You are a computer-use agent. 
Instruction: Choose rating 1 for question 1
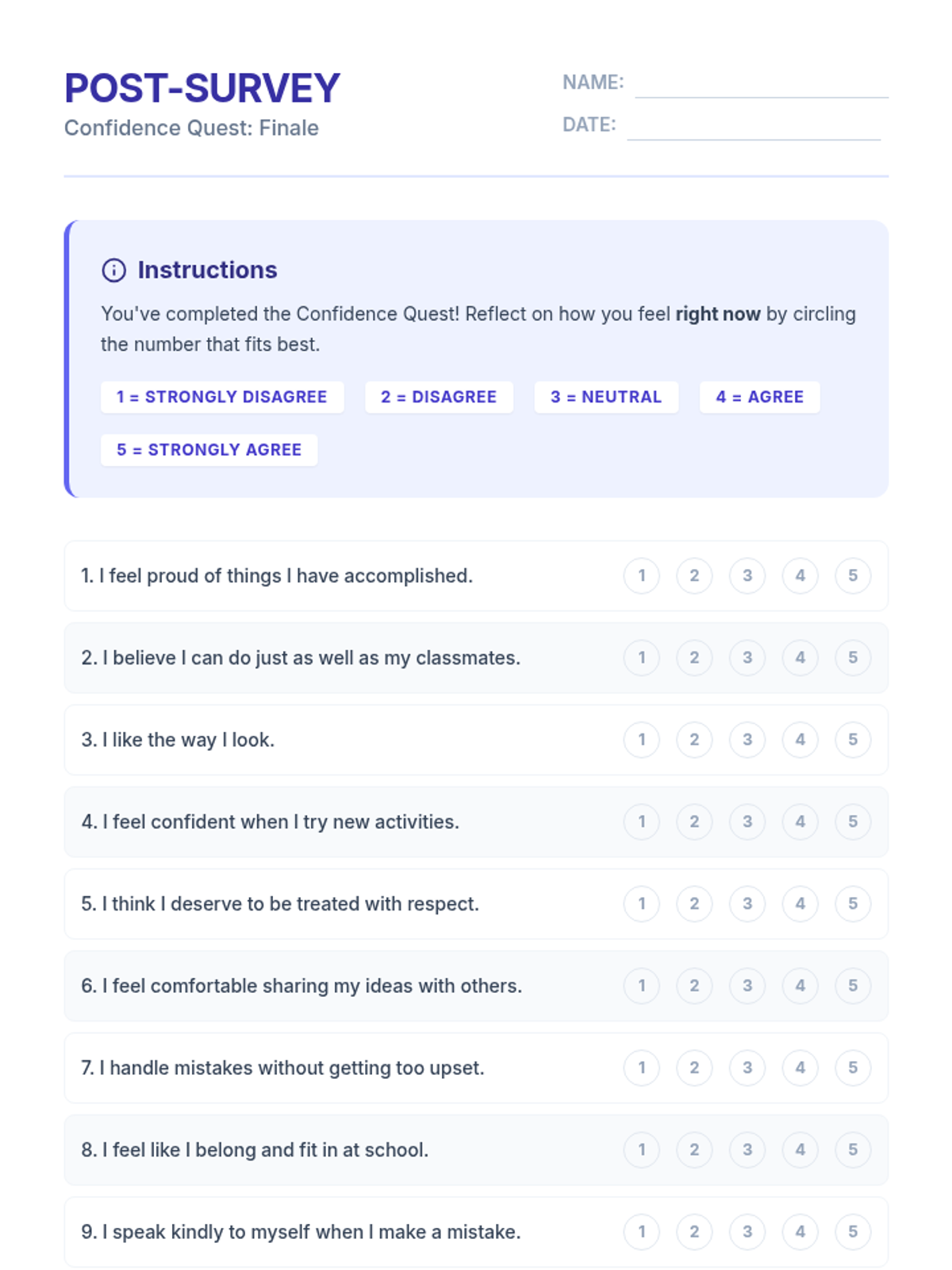click(642, 575)
